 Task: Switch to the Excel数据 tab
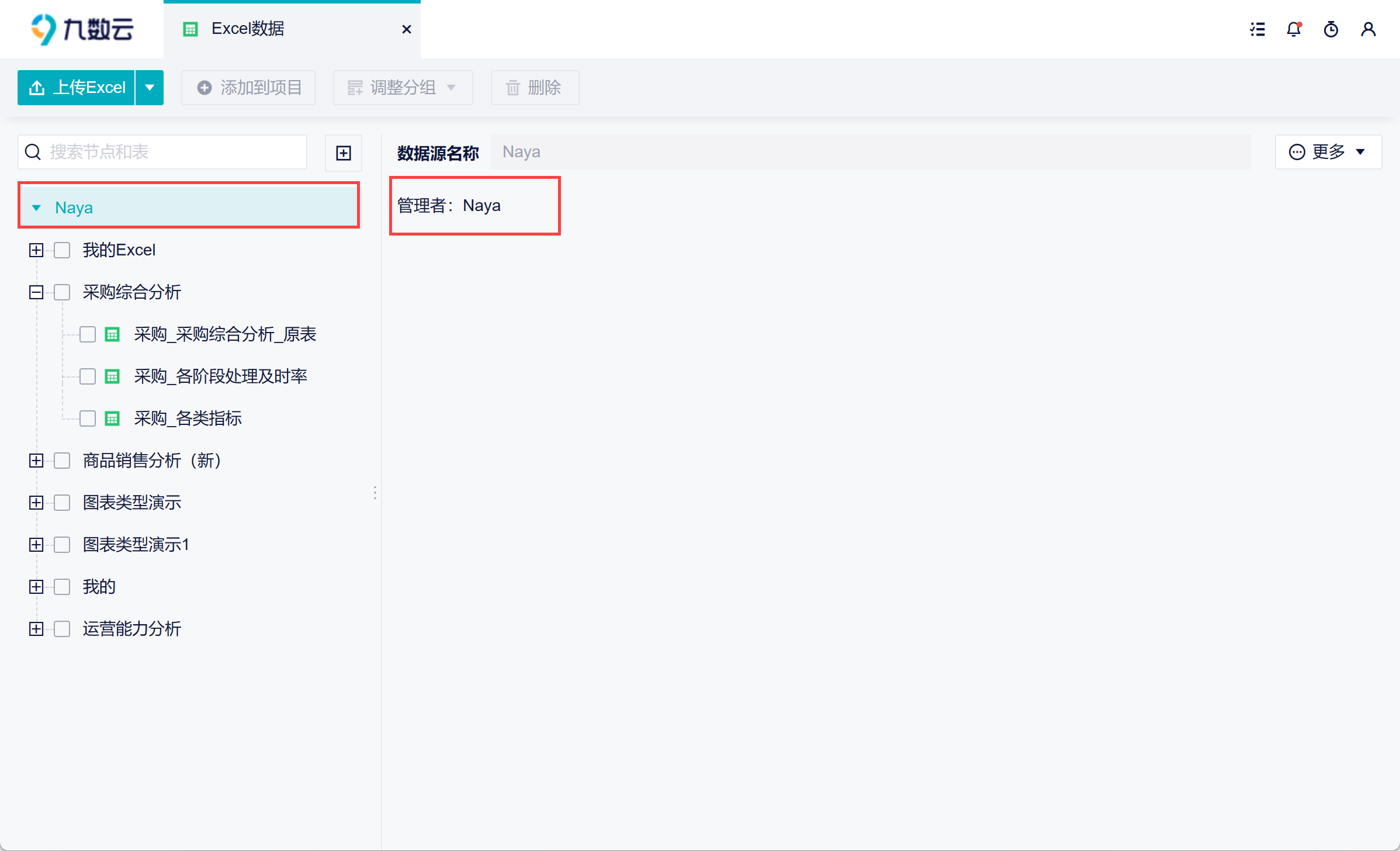(x=248, y=29)
